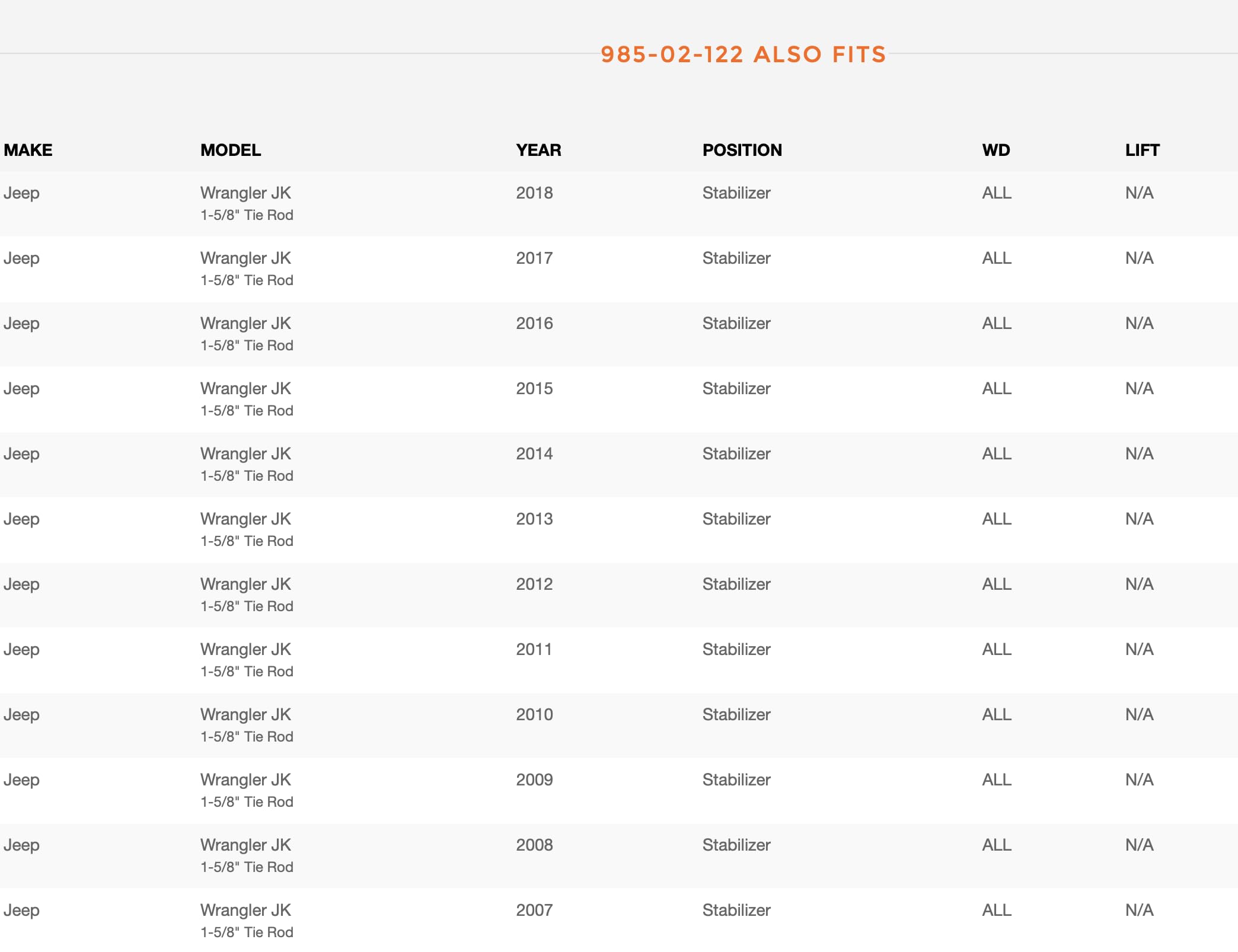The height and width of the screenshot is (952, 1238).
Task: Click the MODEL column header
Action: pos(231,150)
